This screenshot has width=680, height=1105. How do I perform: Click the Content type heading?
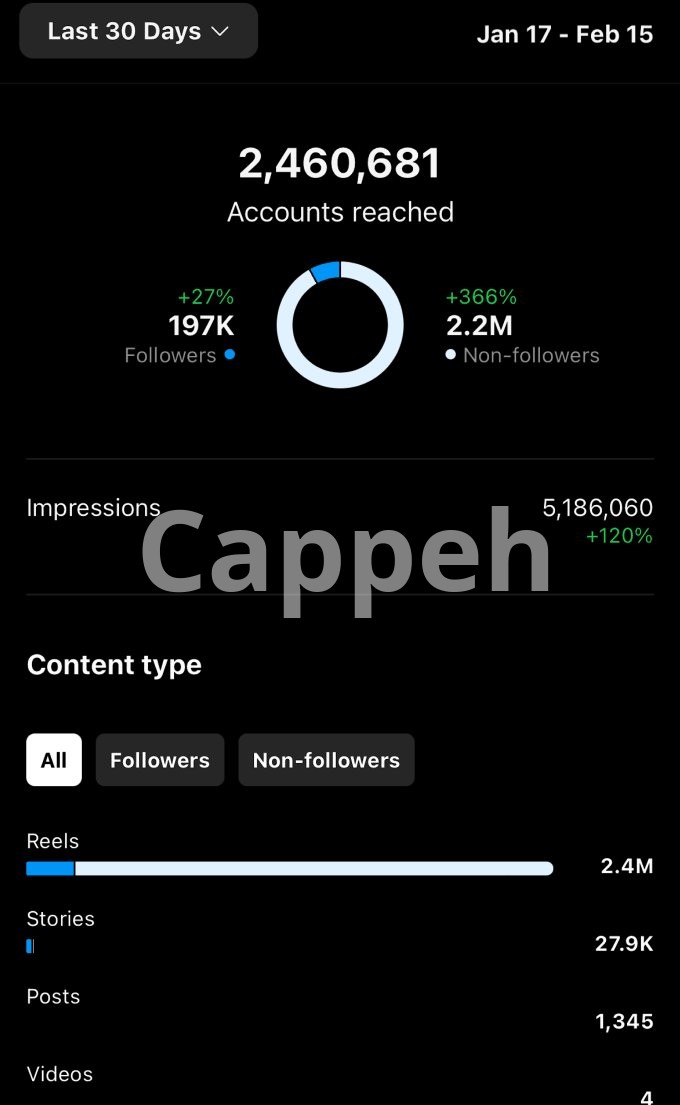[114, 665]
